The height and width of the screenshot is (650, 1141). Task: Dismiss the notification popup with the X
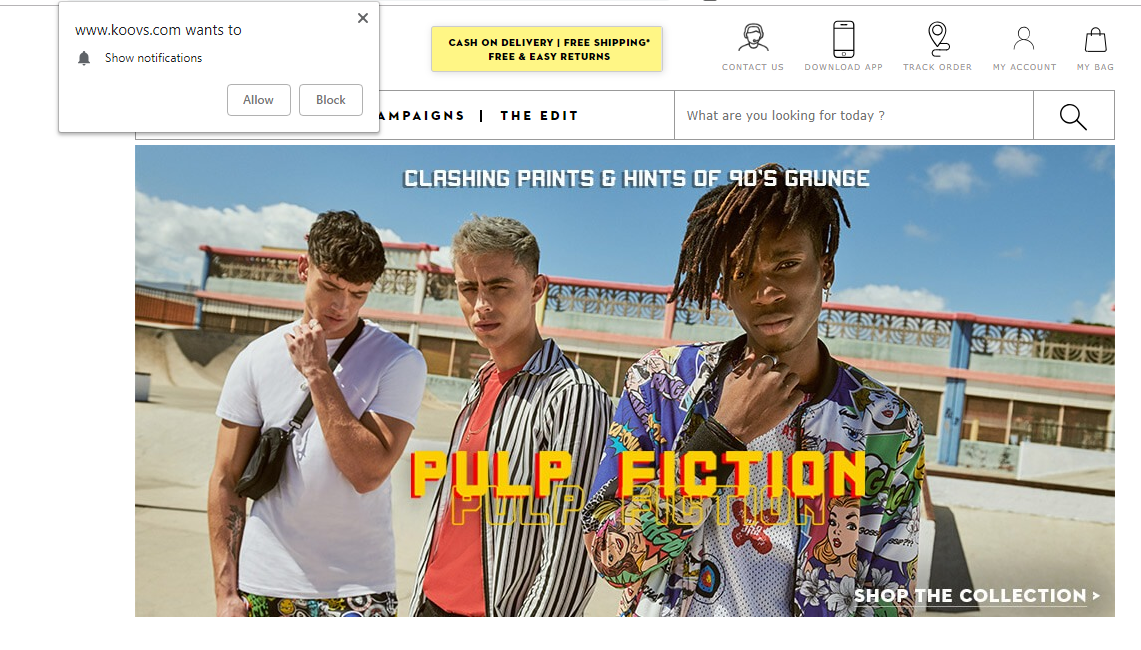362,18
